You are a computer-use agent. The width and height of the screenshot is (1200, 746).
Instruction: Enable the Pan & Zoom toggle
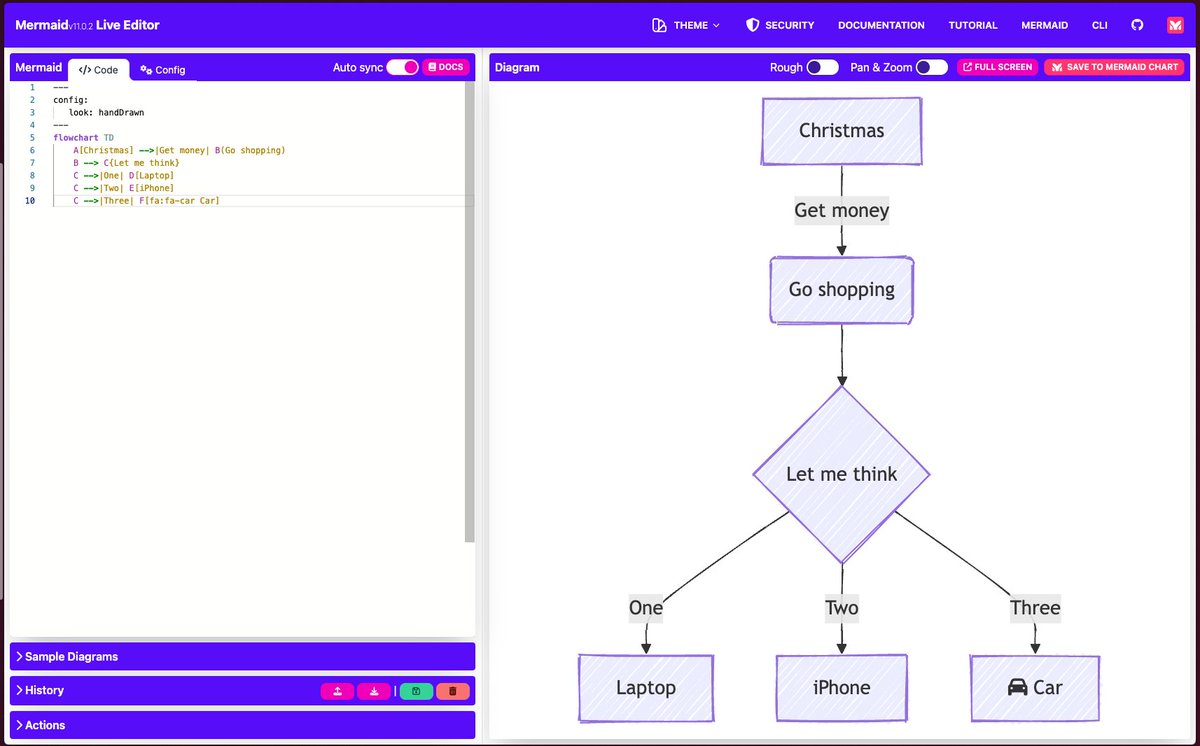coord(932,67)
